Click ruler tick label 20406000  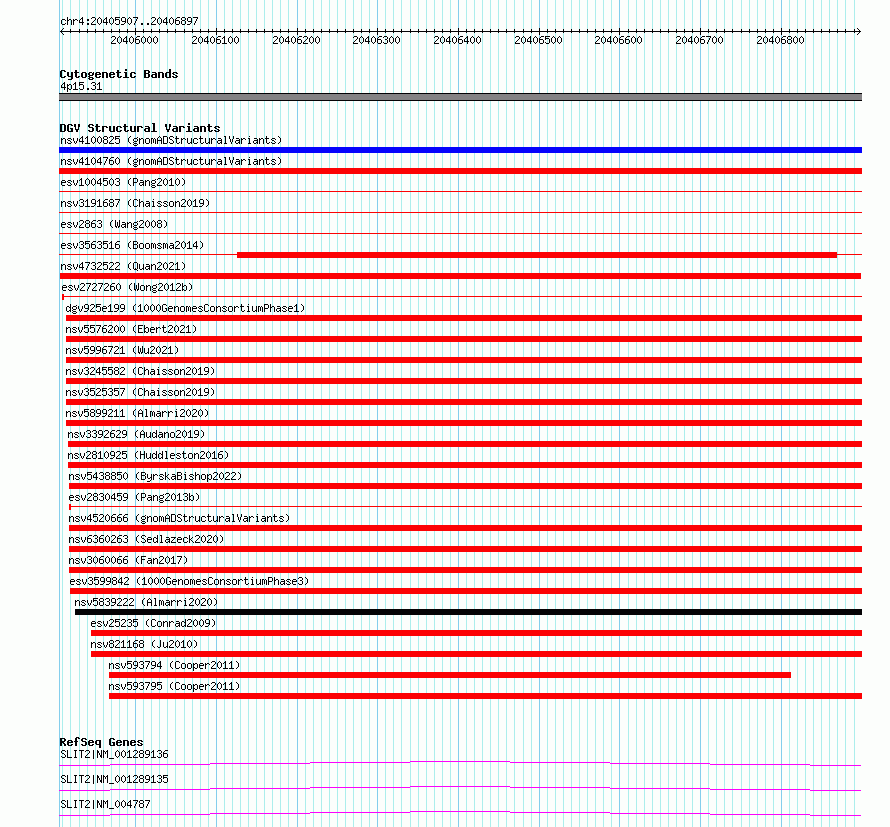[x=135, y=40]
